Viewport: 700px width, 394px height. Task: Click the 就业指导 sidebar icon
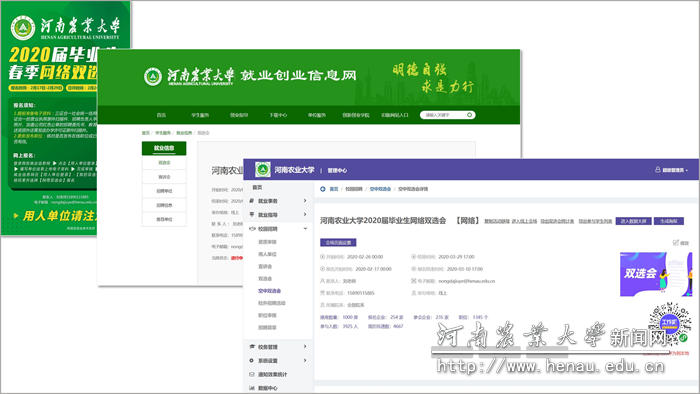pyautogui.click(x=252, y=215)
